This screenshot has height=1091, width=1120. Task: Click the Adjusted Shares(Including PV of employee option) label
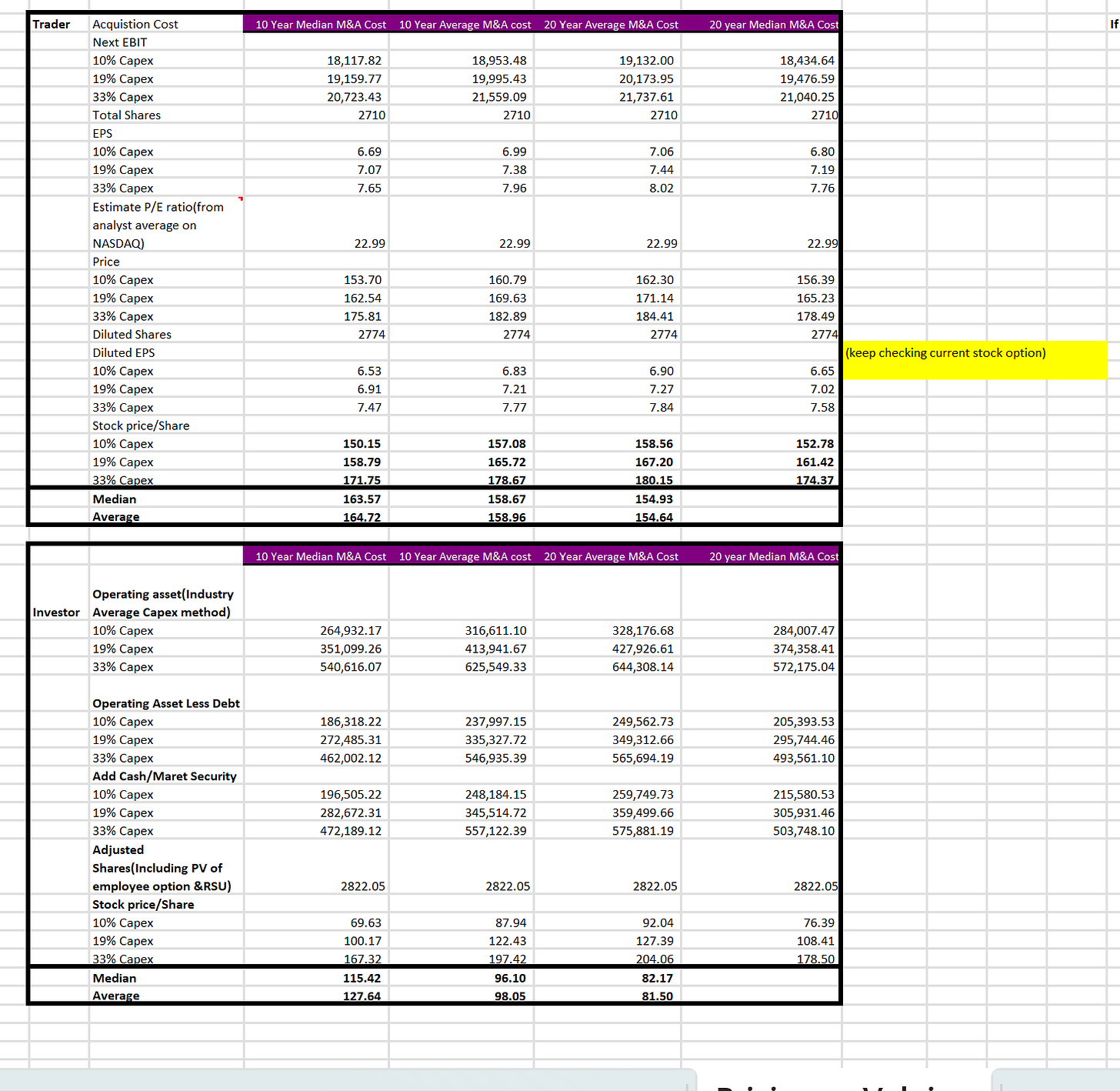[162, 868]
